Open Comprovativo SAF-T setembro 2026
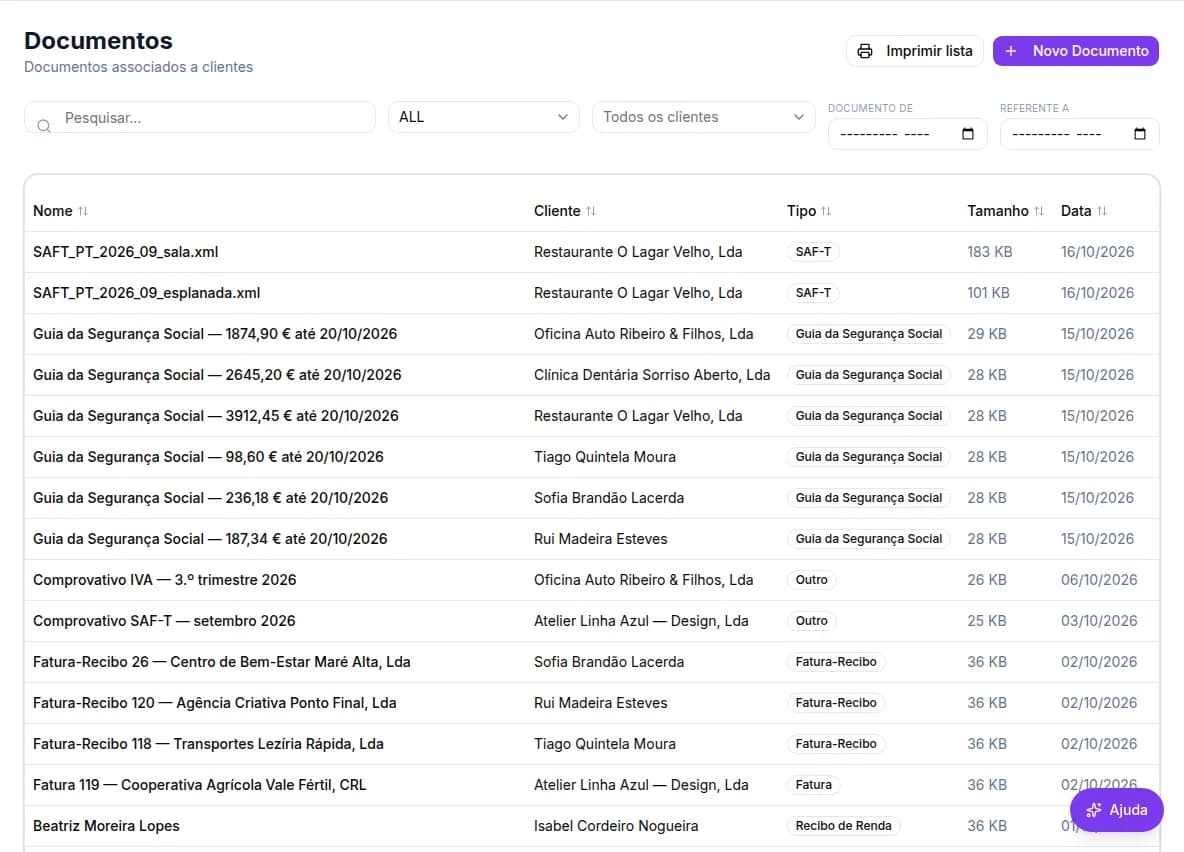Image resolution: width=1184 pixels, height=852 pixels. pos(164,621)
